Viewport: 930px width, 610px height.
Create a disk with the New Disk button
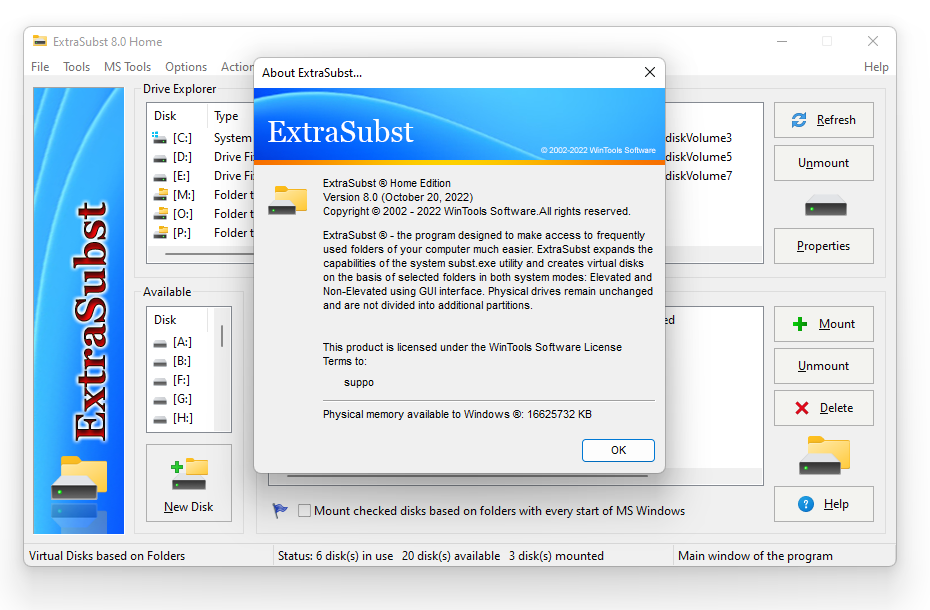click(189, 483)
